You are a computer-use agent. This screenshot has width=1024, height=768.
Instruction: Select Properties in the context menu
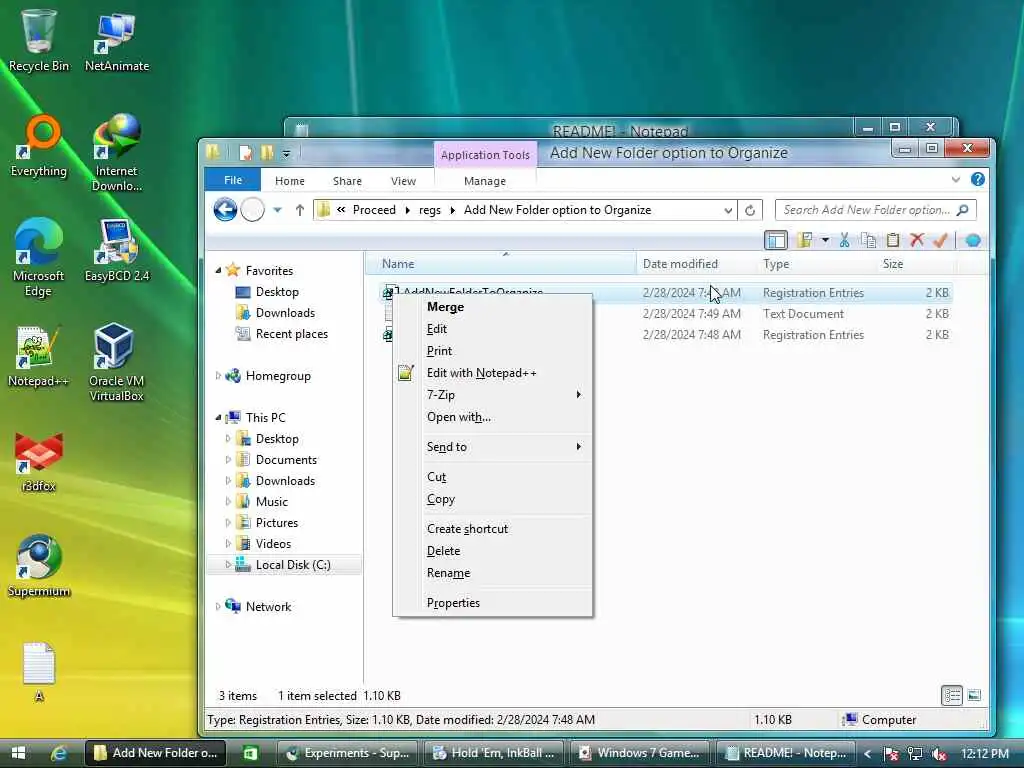pos(492,603)
